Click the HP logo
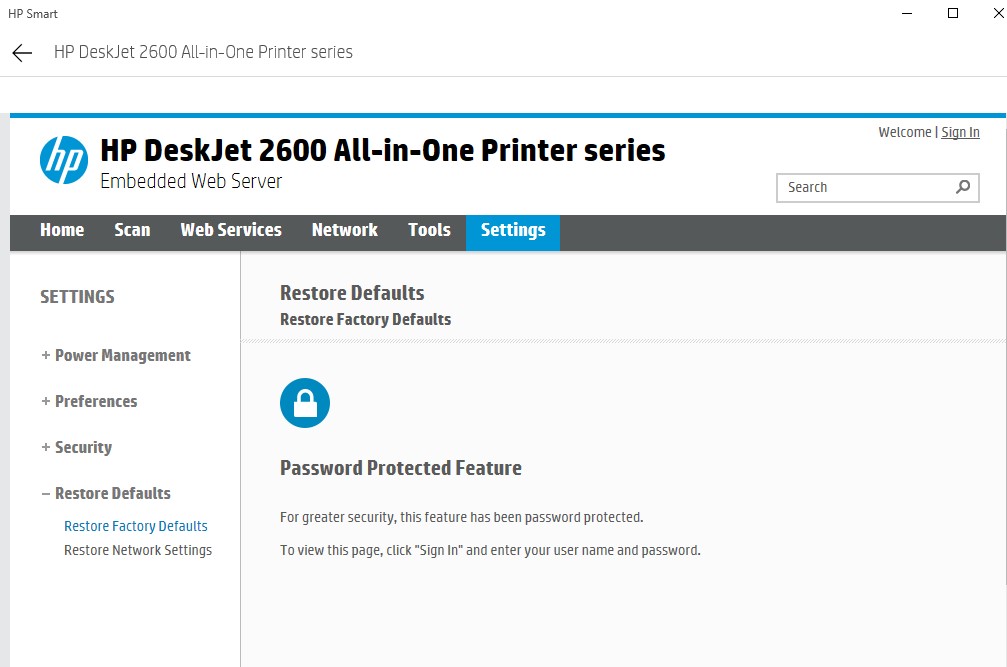 pos(63,160)
